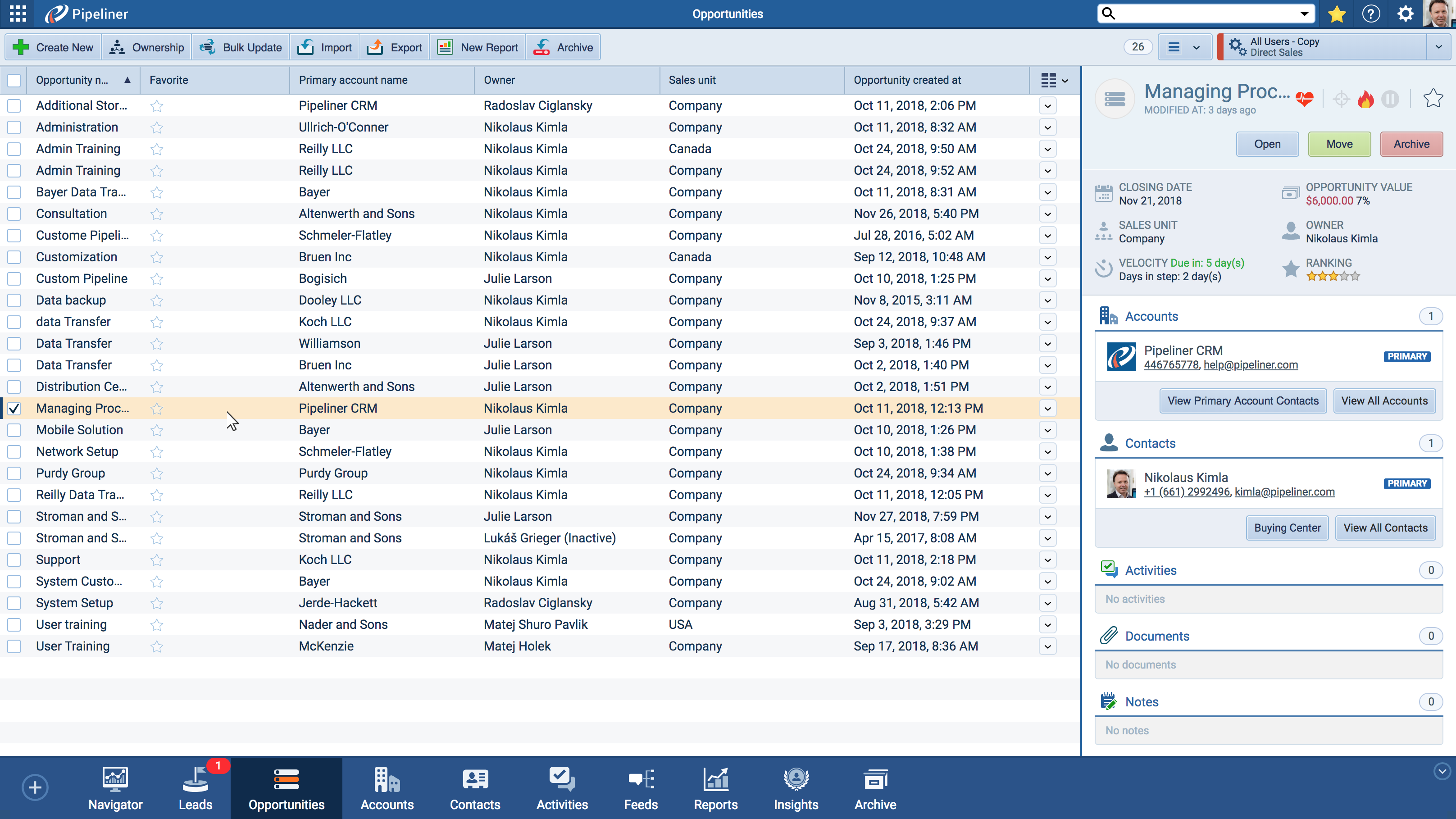The image size is (1456, 819).
Task: Click the global add plus circle icon
Action: pyautogui.click(x=35, y=787)
